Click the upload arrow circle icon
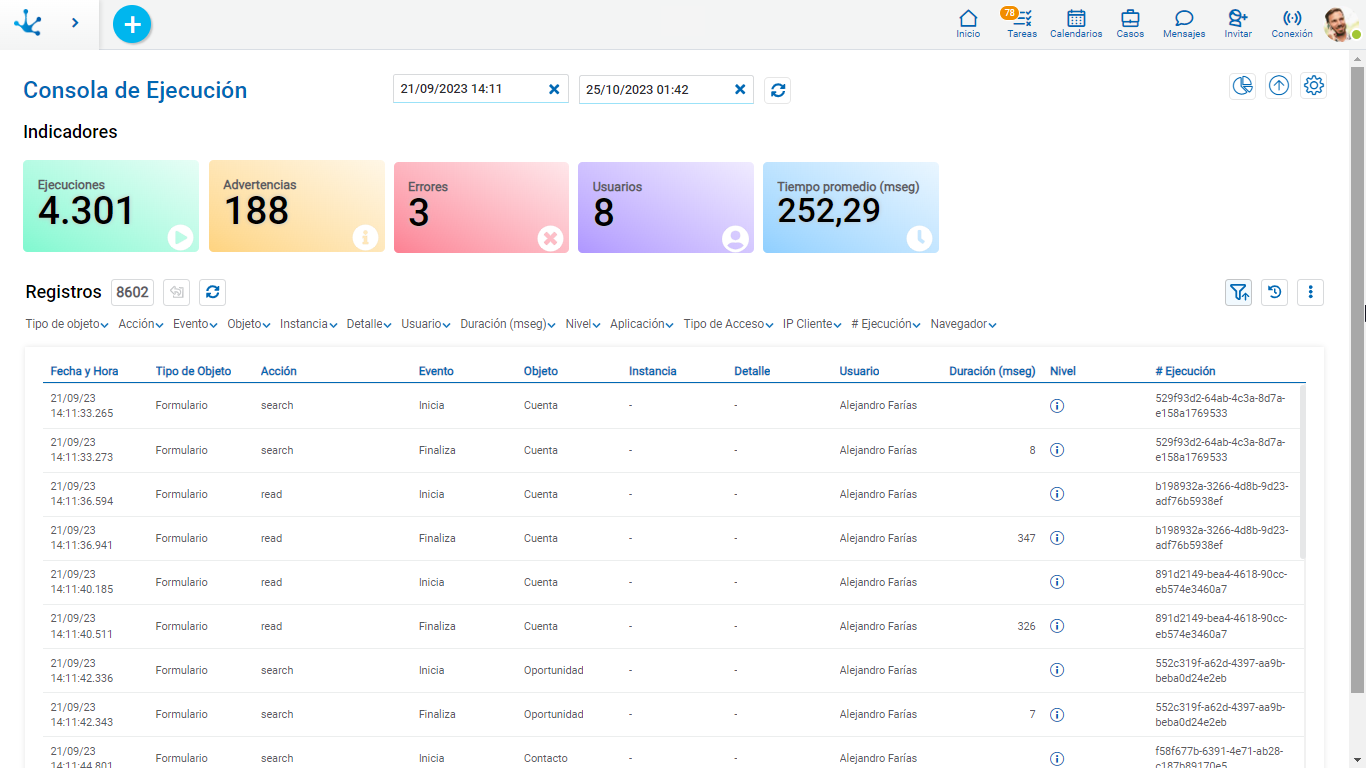The image size is (1366, 768). (1278, 86)
